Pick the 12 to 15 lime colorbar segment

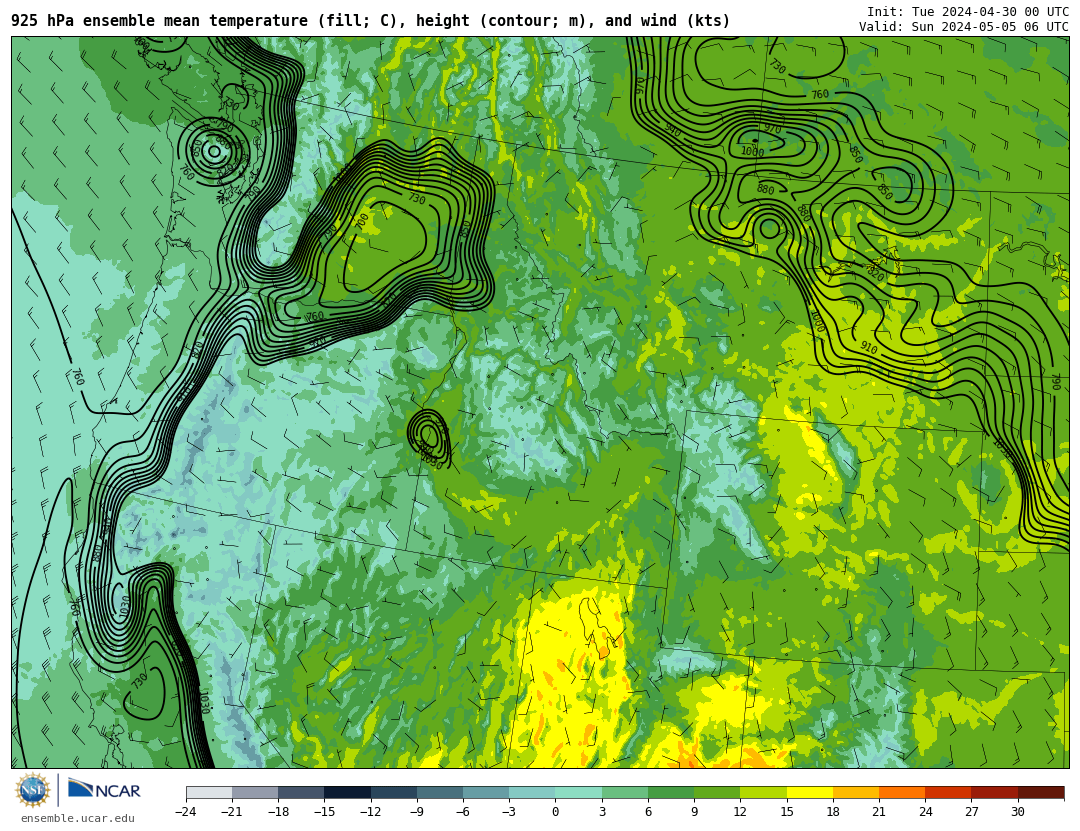click(764, 792)
